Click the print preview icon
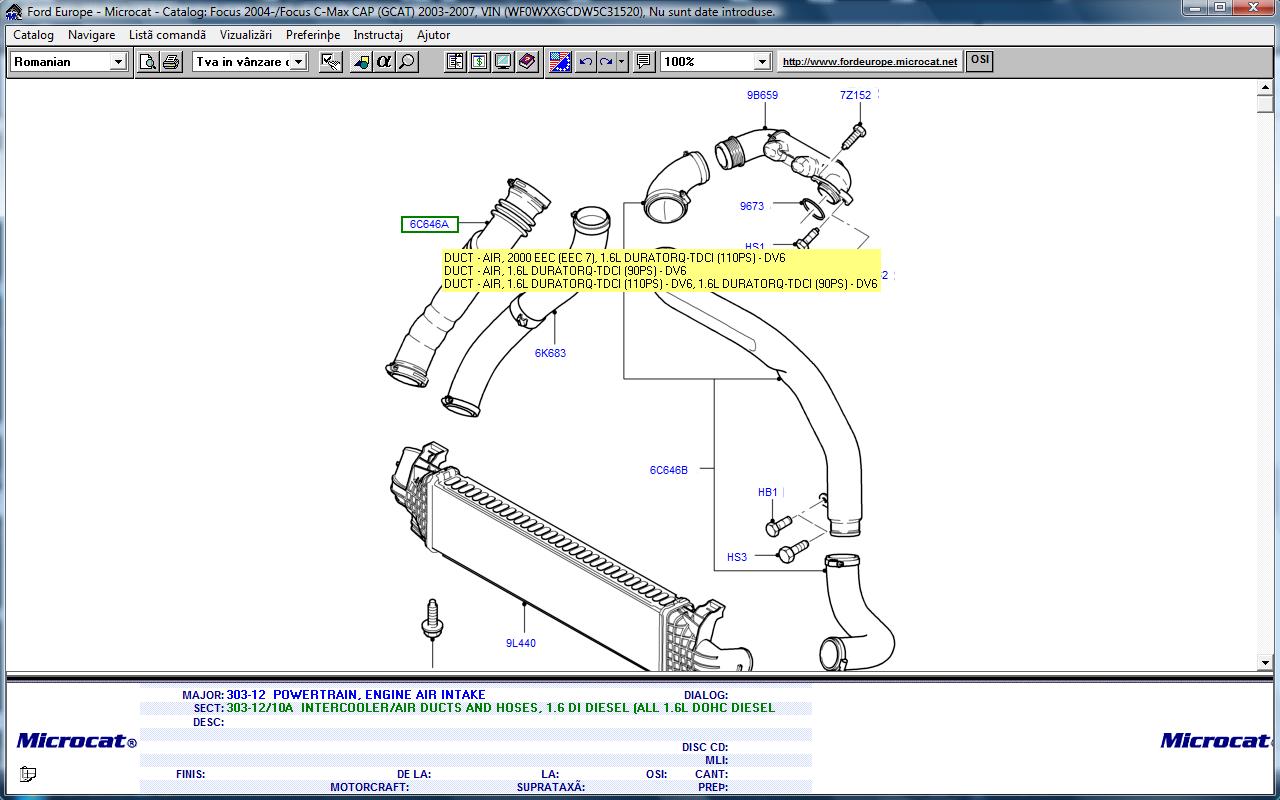The width and height of the screenshot is (1280, 800). tap(148, 62)
